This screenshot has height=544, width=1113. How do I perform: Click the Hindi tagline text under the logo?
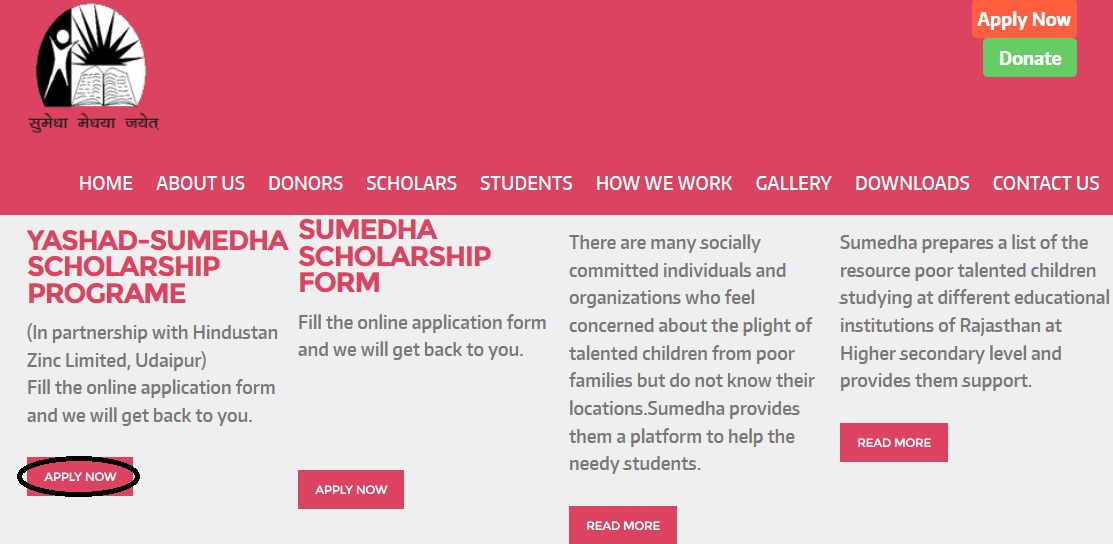point(94,123)
